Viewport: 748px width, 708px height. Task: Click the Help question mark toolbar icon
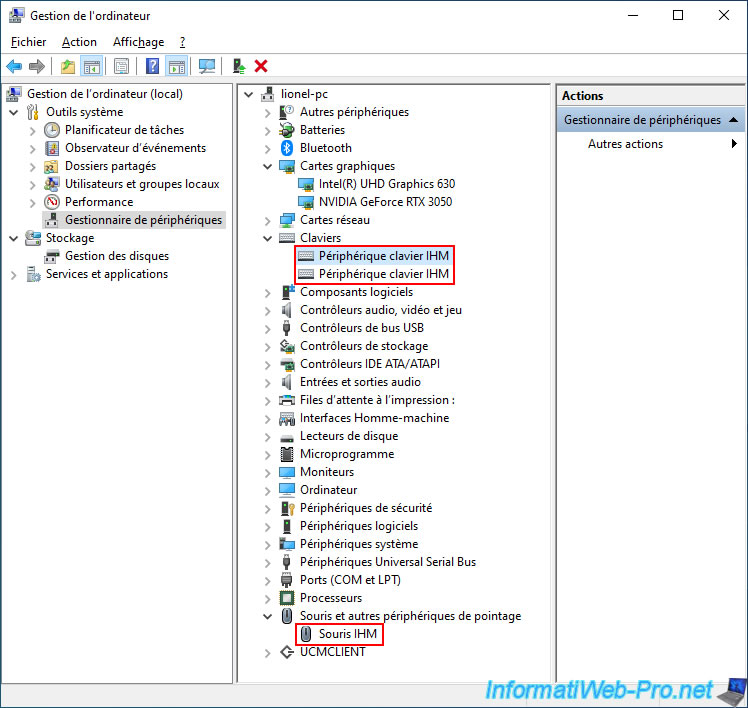(x=152, y=66)
